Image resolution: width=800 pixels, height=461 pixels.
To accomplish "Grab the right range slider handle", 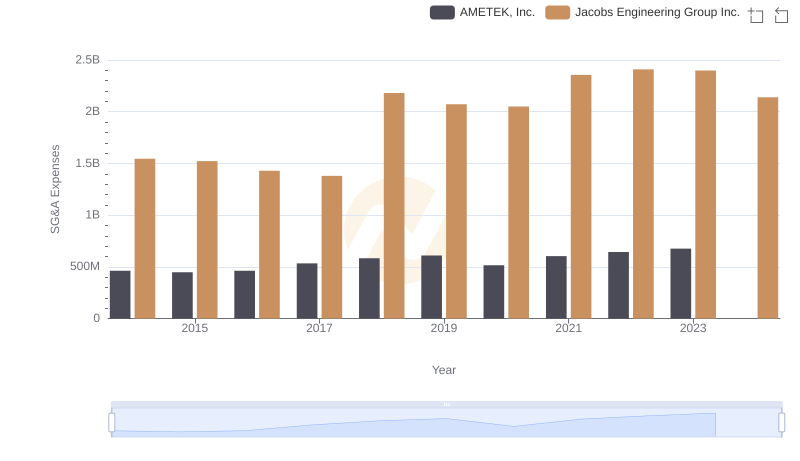I will [x=781, y=422].
